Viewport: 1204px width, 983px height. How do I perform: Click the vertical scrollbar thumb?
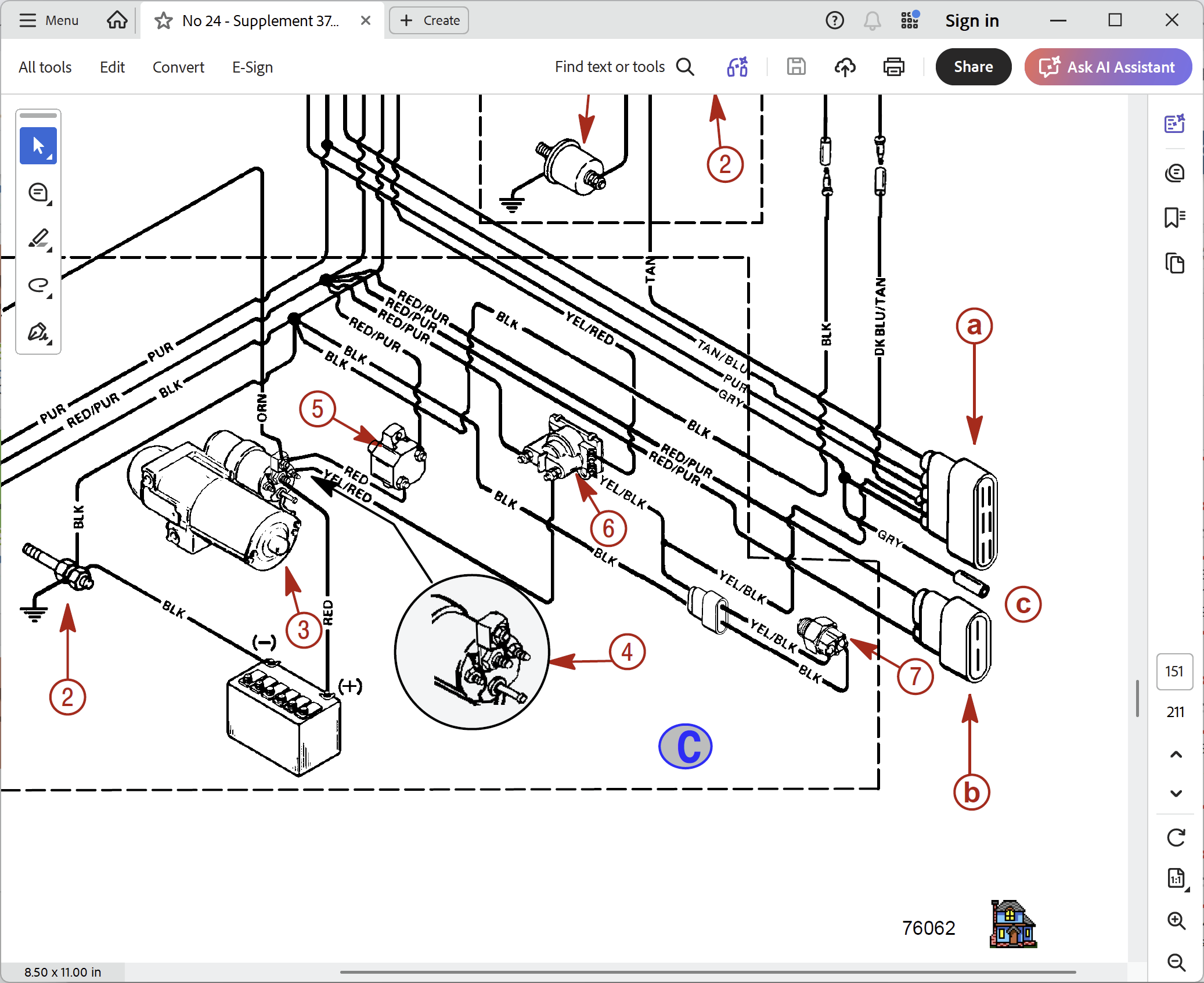[1138, 698]
